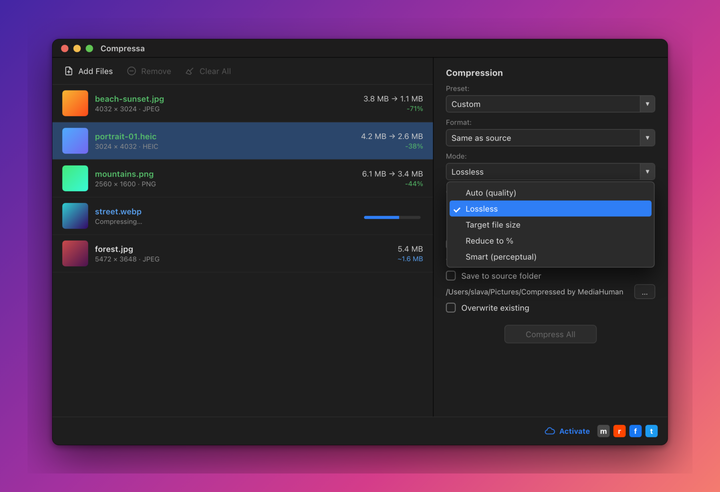Viewport: 720px width, 492px height.
Task: Click the '6.1 MB → 3.4 MB' size text
Action: tap(392, 174)
